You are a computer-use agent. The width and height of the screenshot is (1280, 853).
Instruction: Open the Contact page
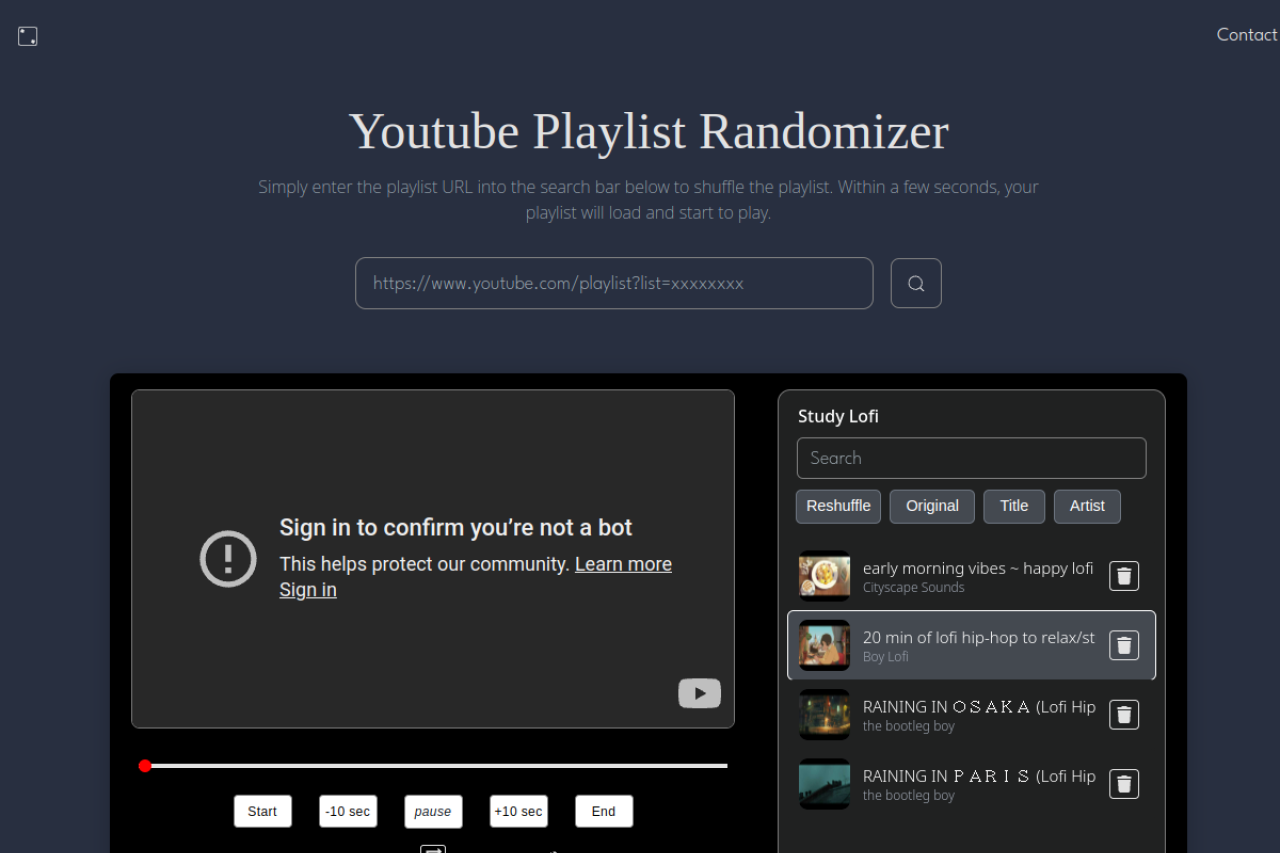(x=1246, y=34)
